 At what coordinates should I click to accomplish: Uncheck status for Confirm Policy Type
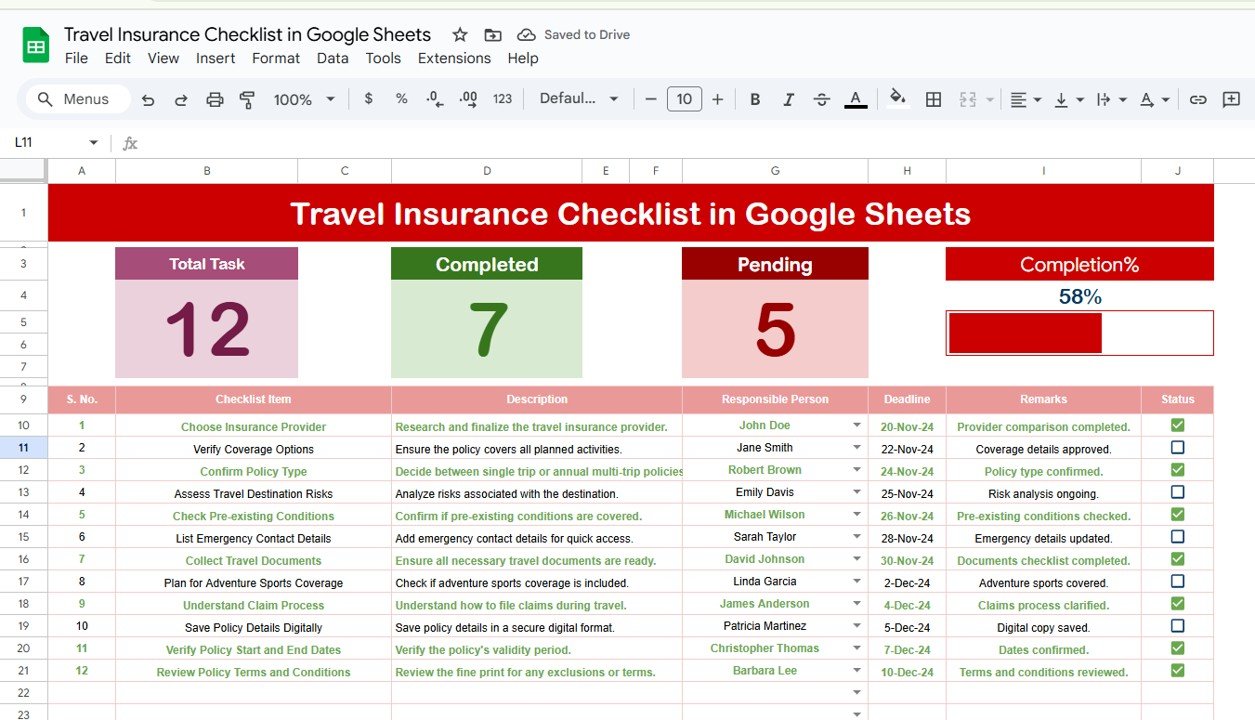(1177, 470)
